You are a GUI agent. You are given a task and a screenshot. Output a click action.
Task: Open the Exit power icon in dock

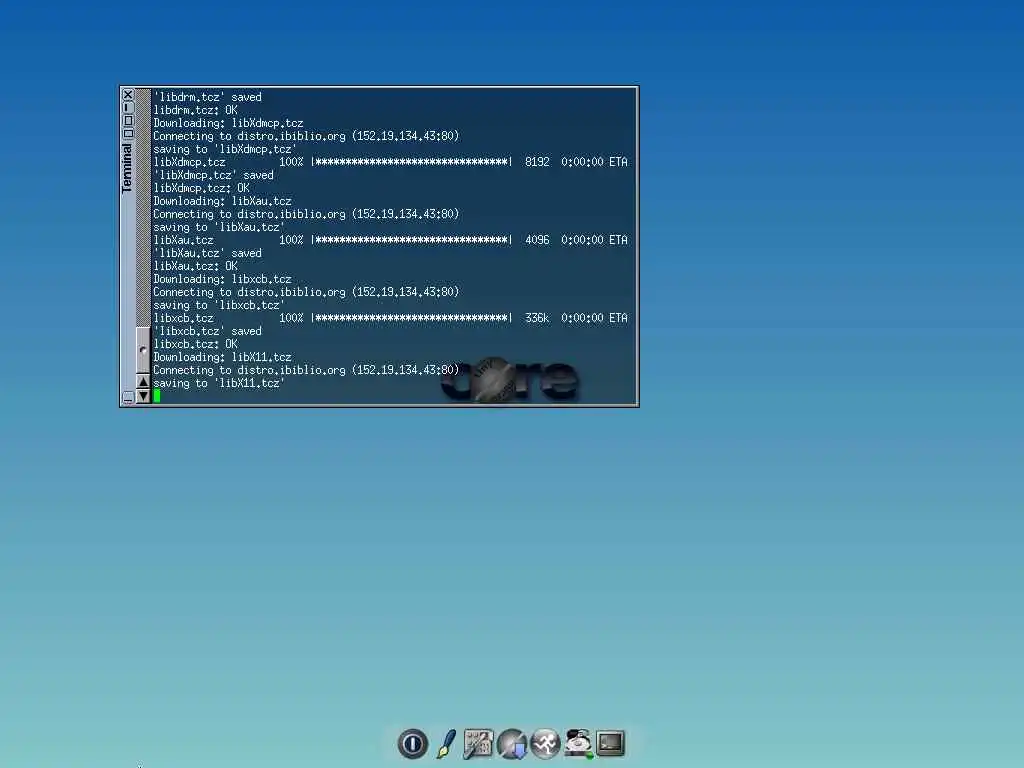coord(412,743)
